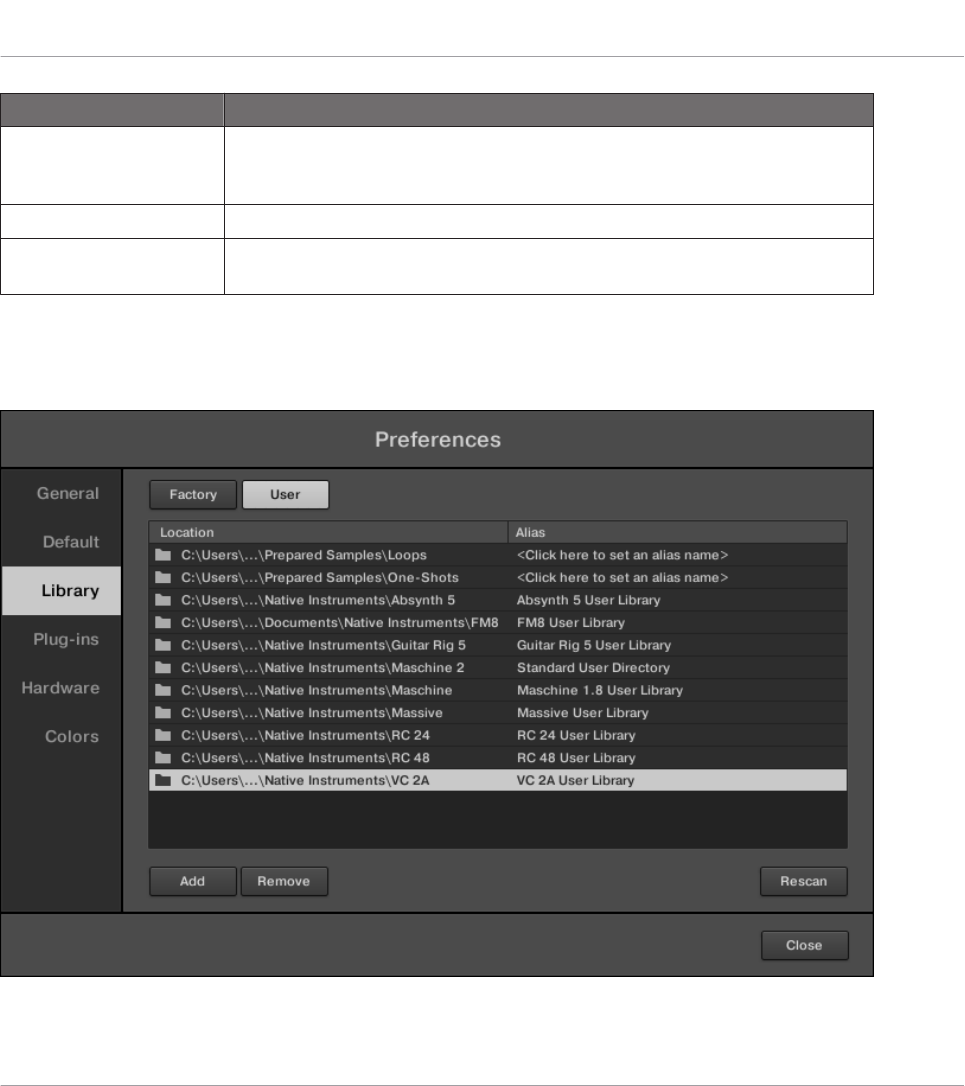Show the User libraries pane

point(285,495)
